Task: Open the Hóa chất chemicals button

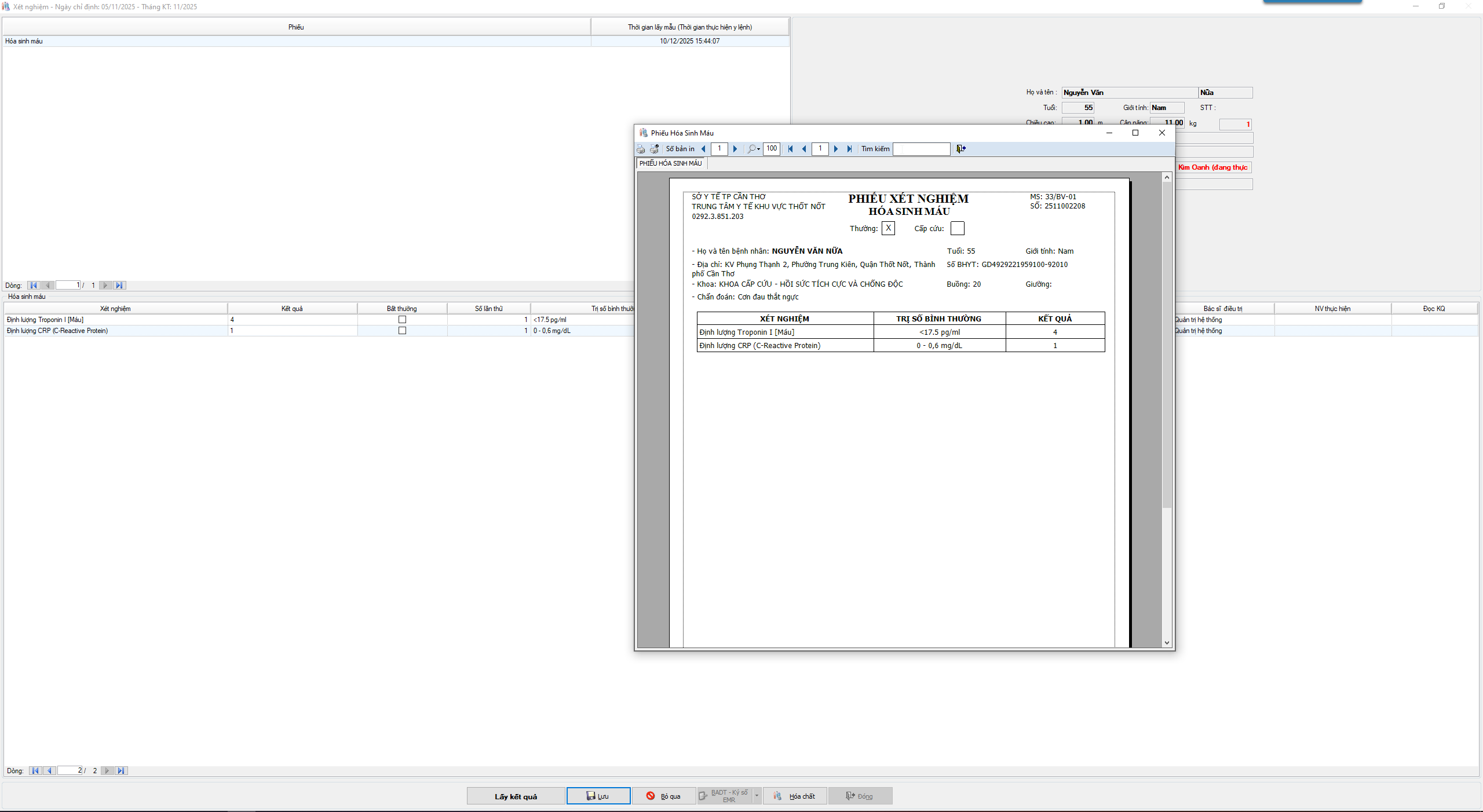Action: [x=795, y=796]
